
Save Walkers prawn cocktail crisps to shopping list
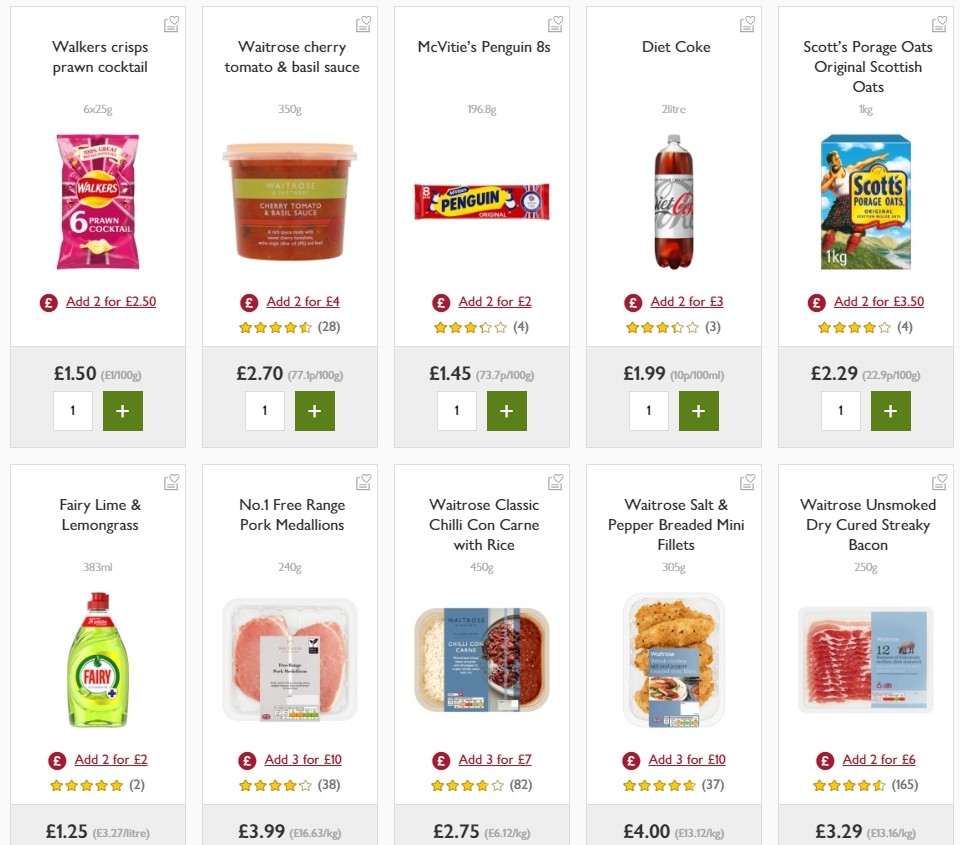tap(171, 23)
